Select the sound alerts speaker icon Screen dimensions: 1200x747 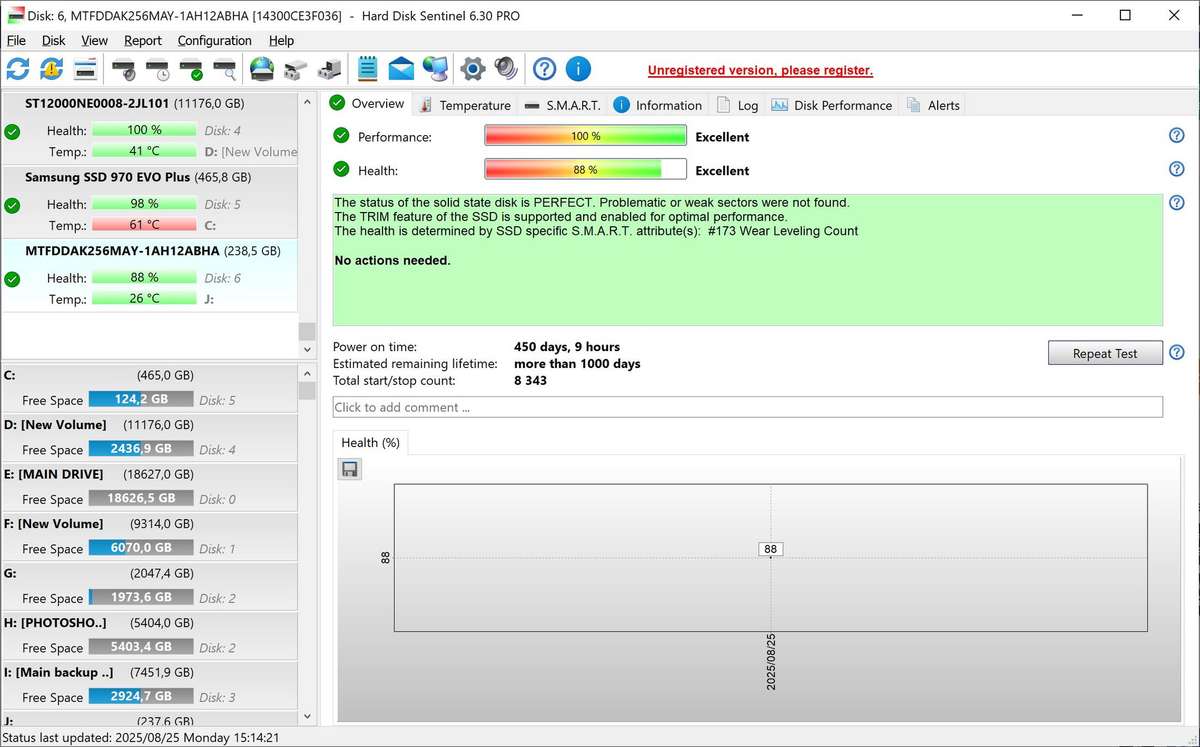click(505, 68)
